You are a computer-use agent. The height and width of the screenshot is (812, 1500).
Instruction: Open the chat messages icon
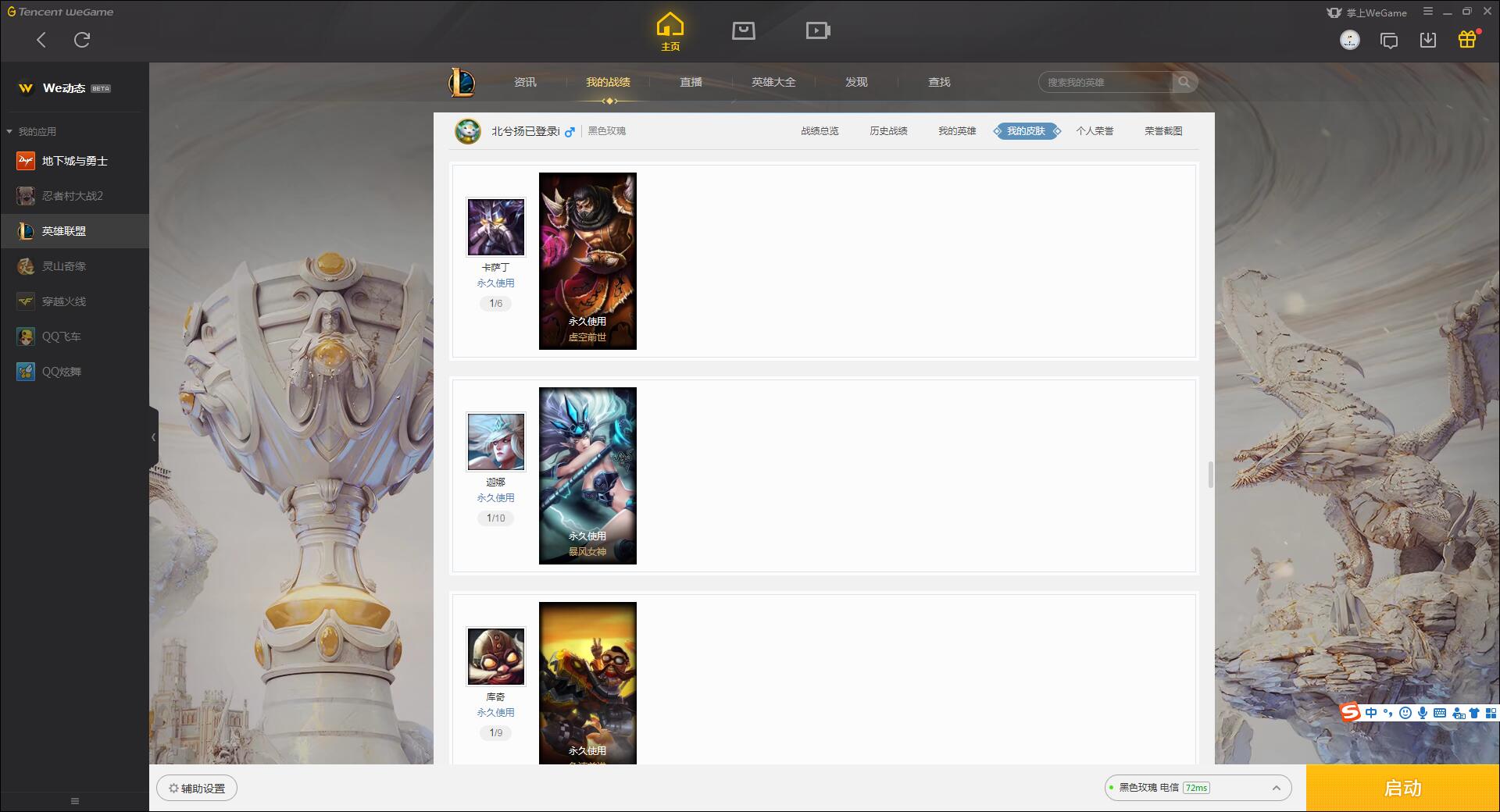(x=1389, y=41)
